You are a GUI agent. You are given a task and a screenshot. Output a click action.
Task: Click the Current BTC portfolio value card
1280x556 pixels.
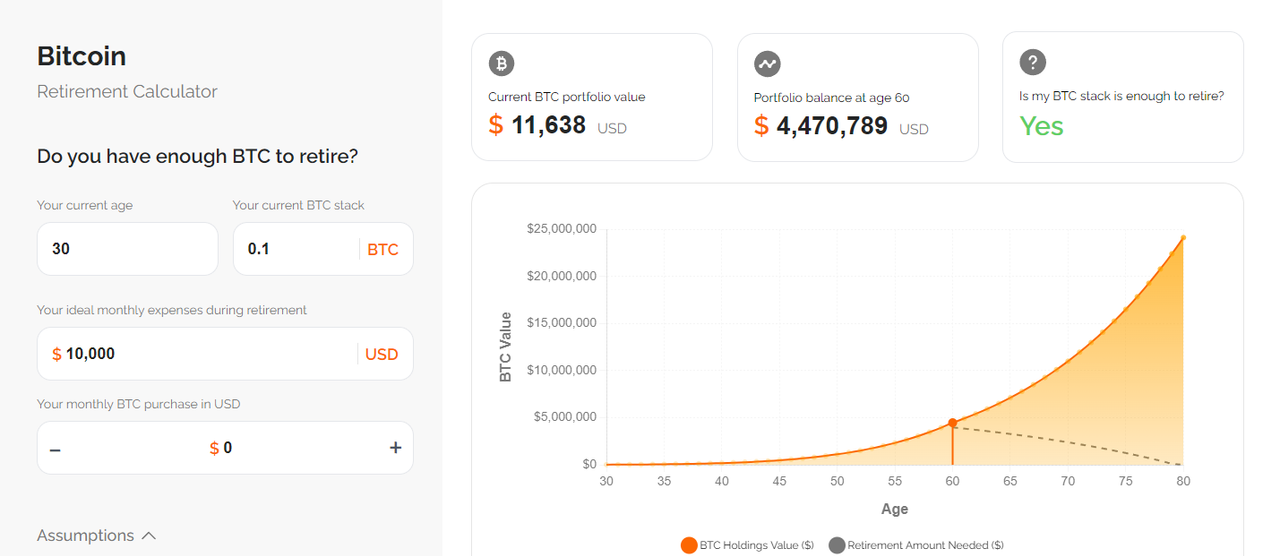click(x=592, y=97)
